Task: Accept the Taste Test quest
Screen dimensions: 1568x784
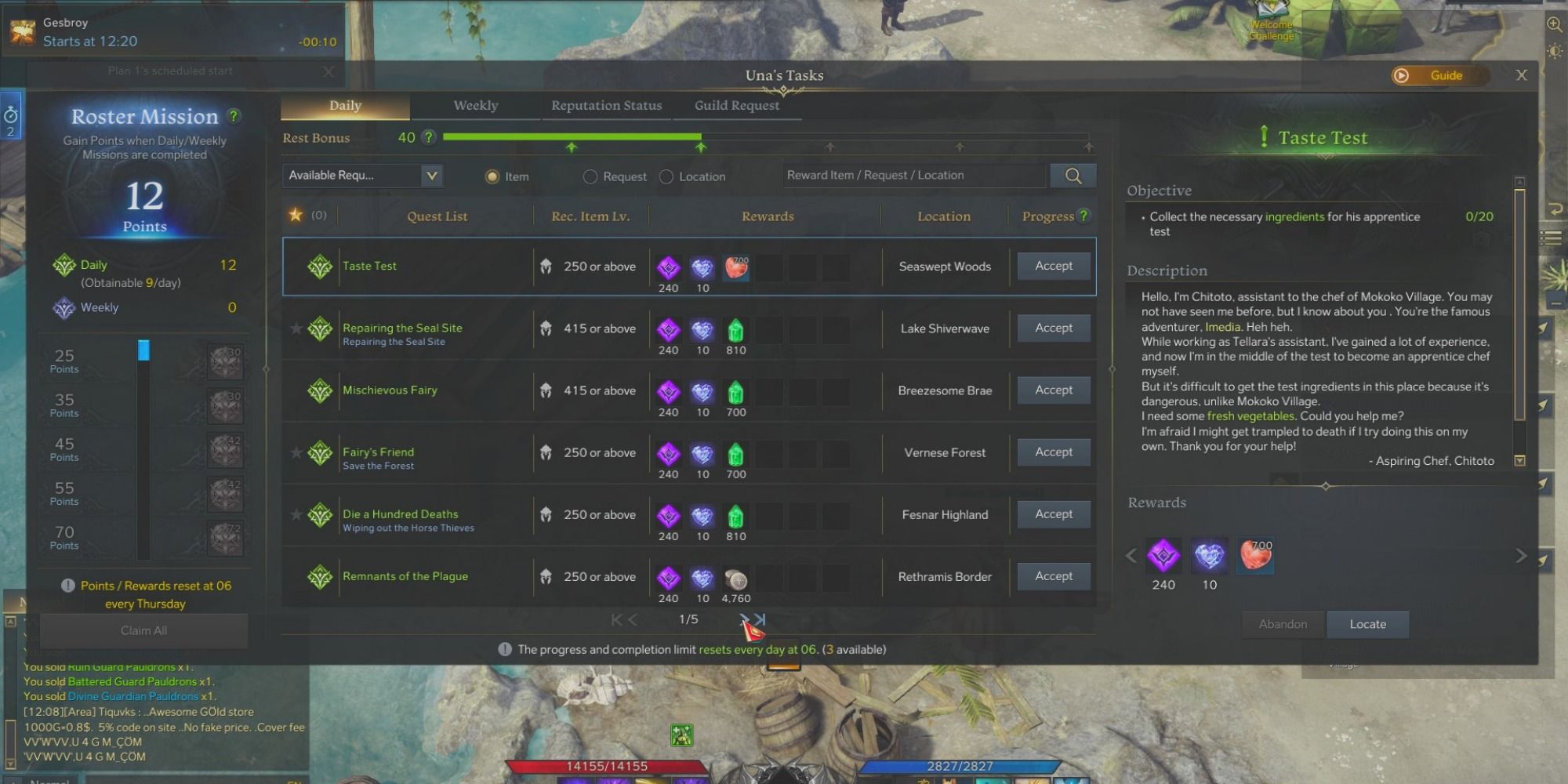Action: click(x=1054, y=266)
